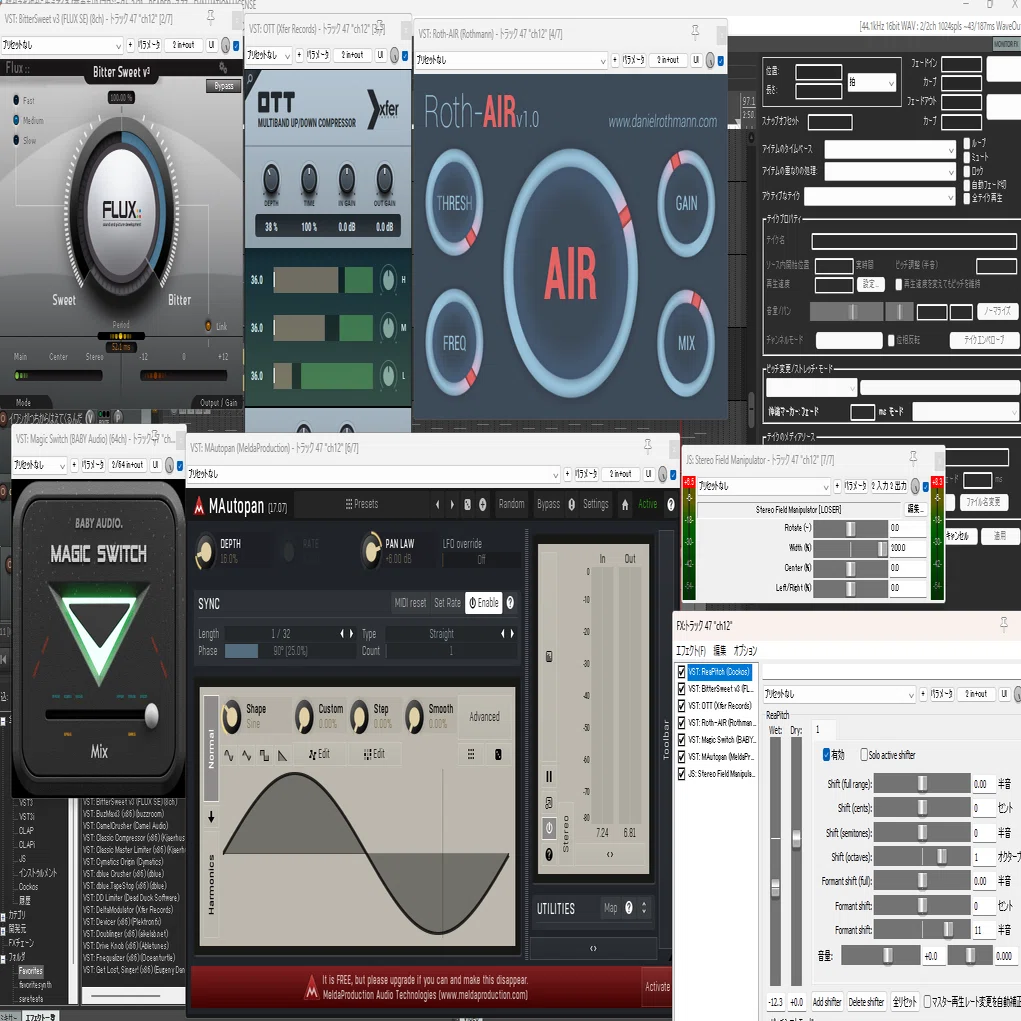Image resolution: width=1021 pixels, height=1021 pixels.
Task: Click the MAutopan Shape knob
Action: point(231,716)
